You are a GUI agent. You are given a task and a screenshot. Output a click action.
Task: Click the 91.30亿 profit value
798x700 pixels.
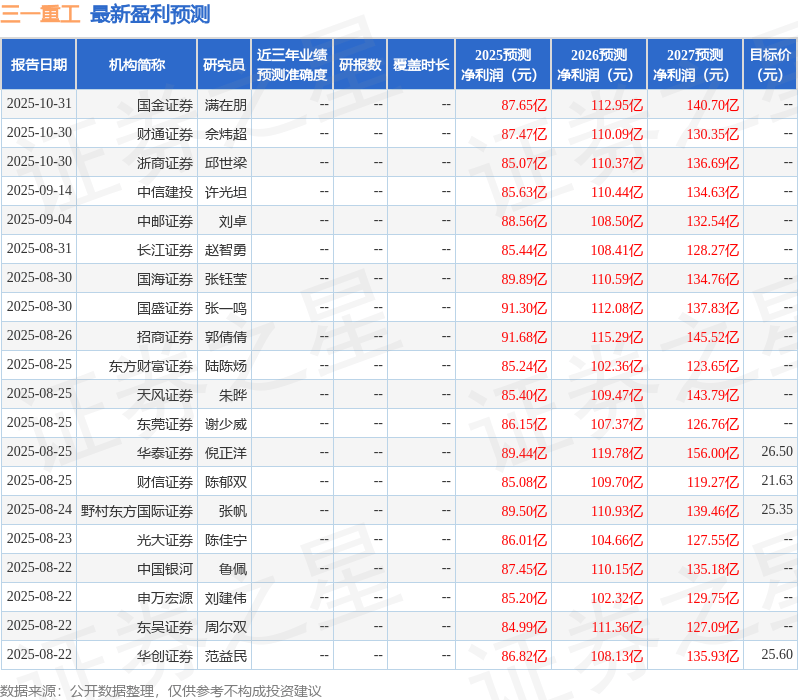[524, 309]
